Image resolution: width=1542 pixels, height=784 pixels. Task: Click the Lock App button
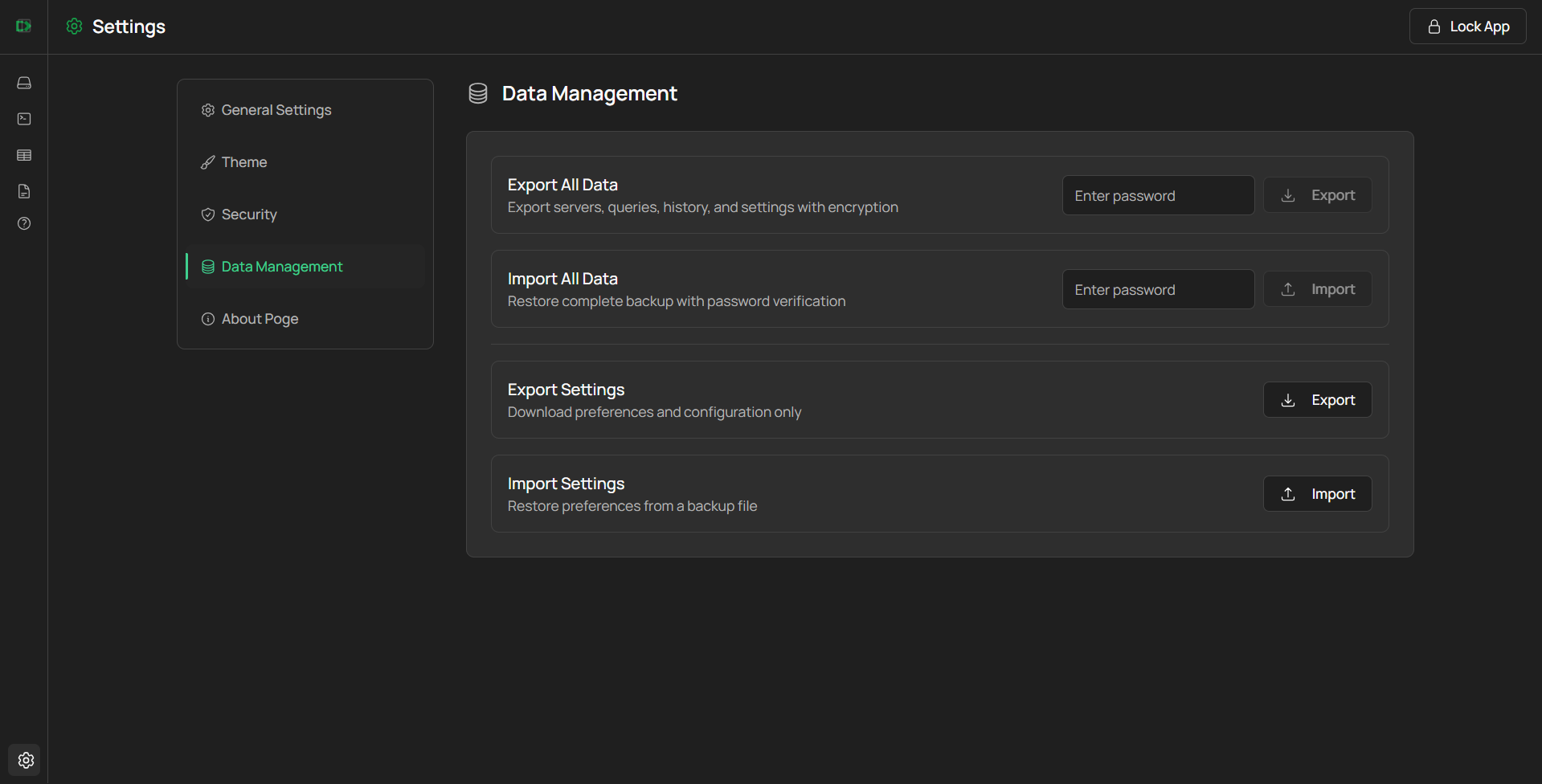(1467, 26)
